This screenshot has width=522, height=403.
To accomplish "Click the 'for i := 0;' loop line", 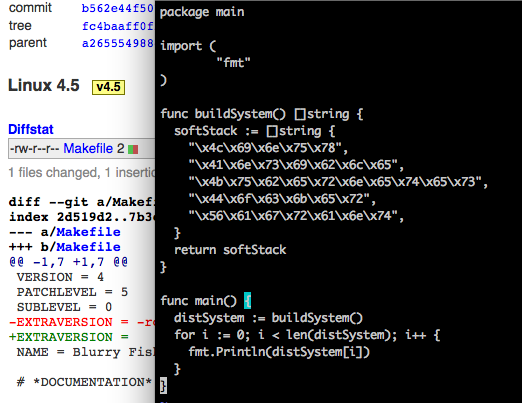I will click(307, 335).
